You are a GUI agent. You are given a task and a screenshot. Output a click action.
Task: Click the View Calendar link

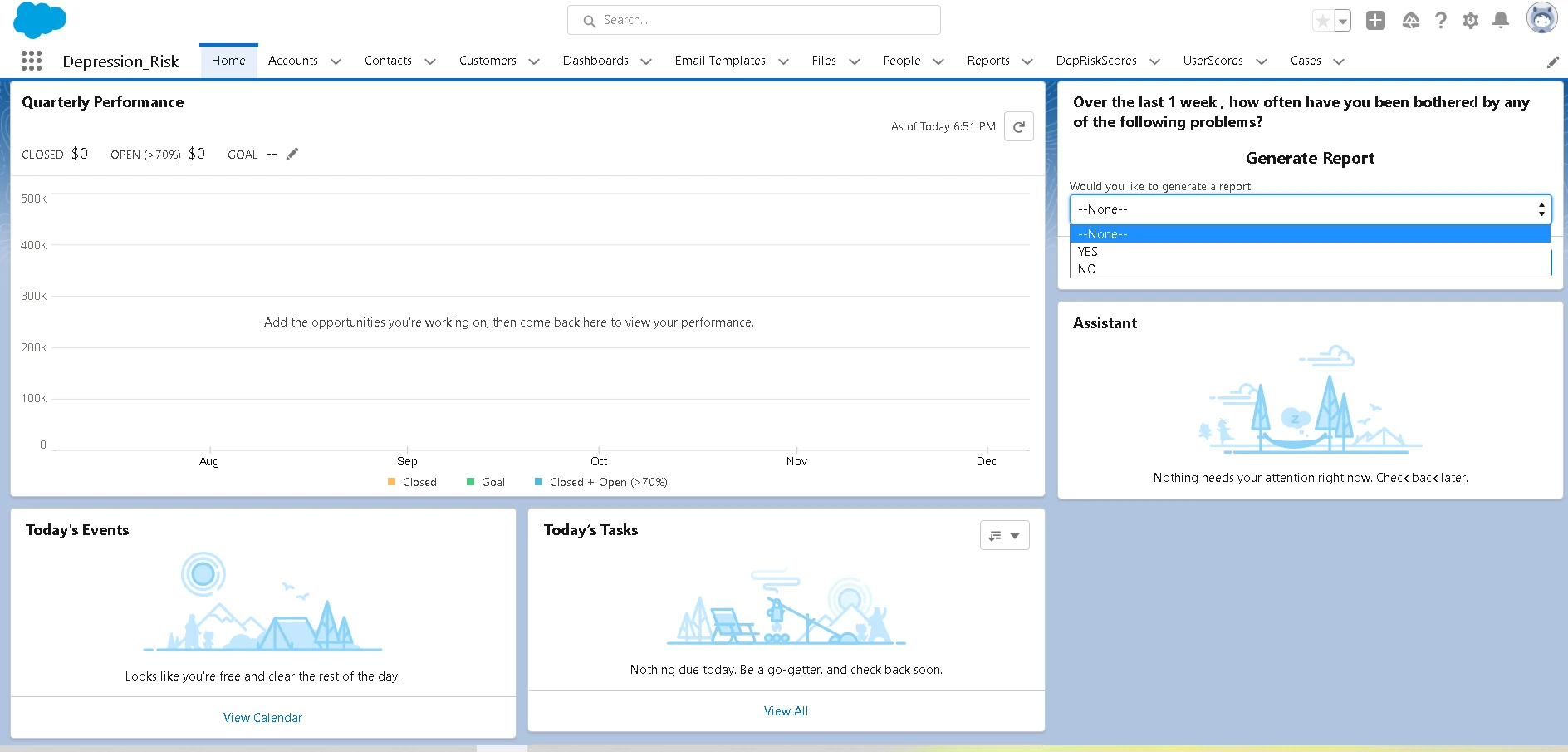tap(262, 718)
